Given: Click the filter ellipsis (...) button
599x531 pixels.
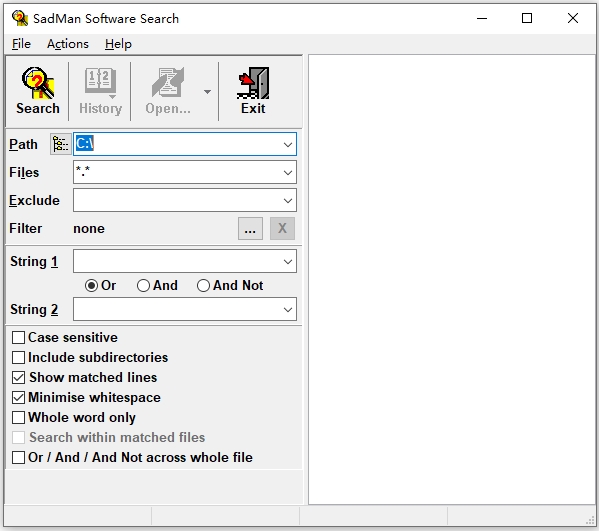Looking at the screenshot, I should tap(250, 228).
